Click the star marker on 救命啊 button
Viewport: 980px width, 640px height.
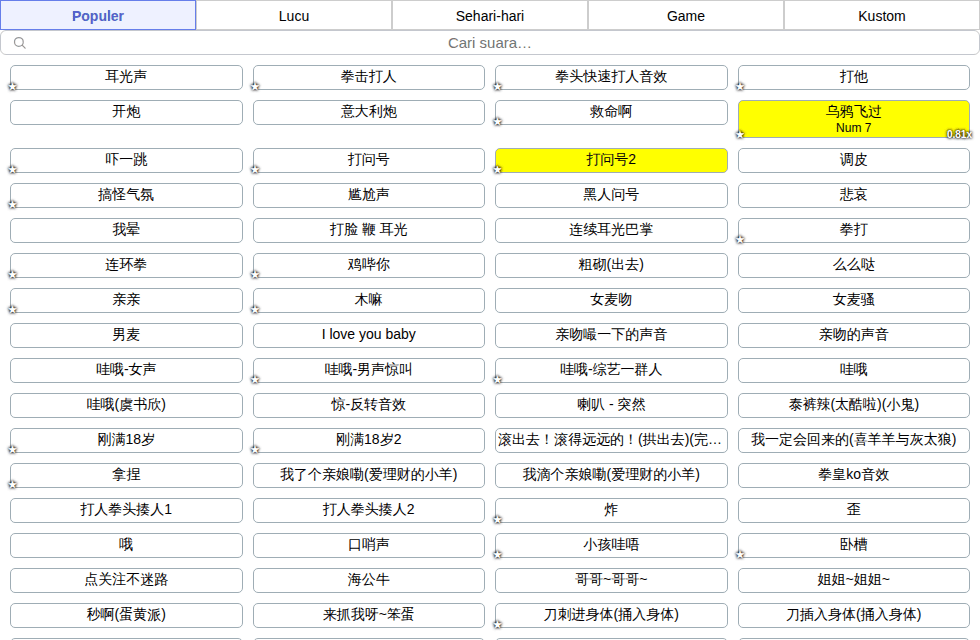(x=498, y=121)
